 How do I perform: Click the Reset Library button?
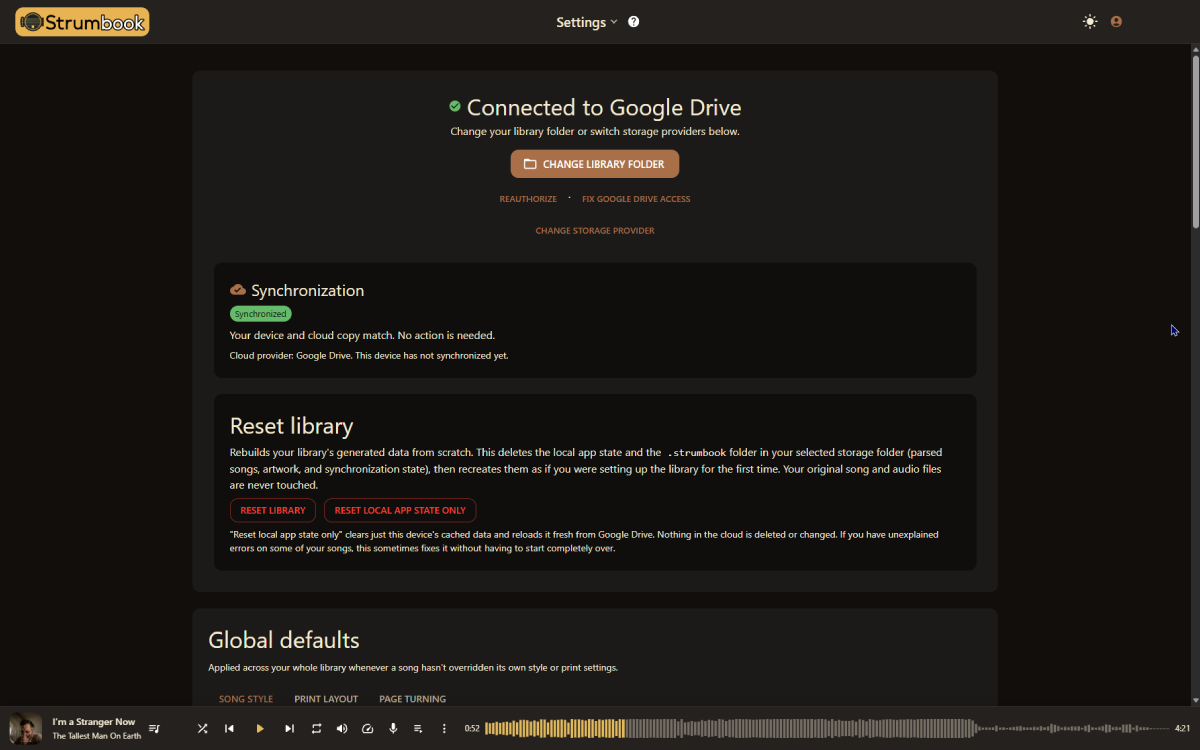[x=273, y=510]
